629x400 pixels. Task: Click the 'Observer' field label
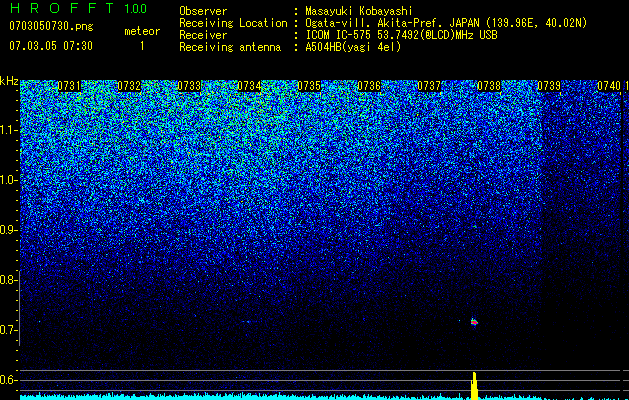point(203,11)
